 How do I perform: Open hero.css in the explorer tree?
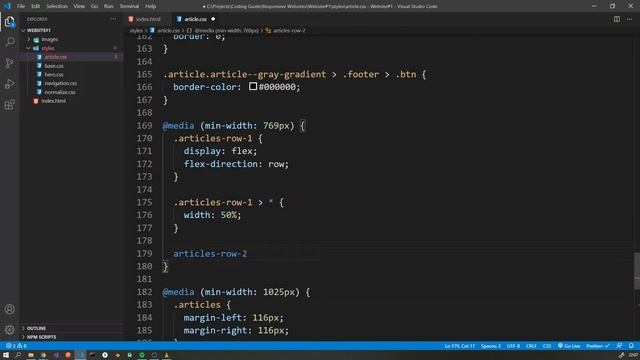pos(54,74)
